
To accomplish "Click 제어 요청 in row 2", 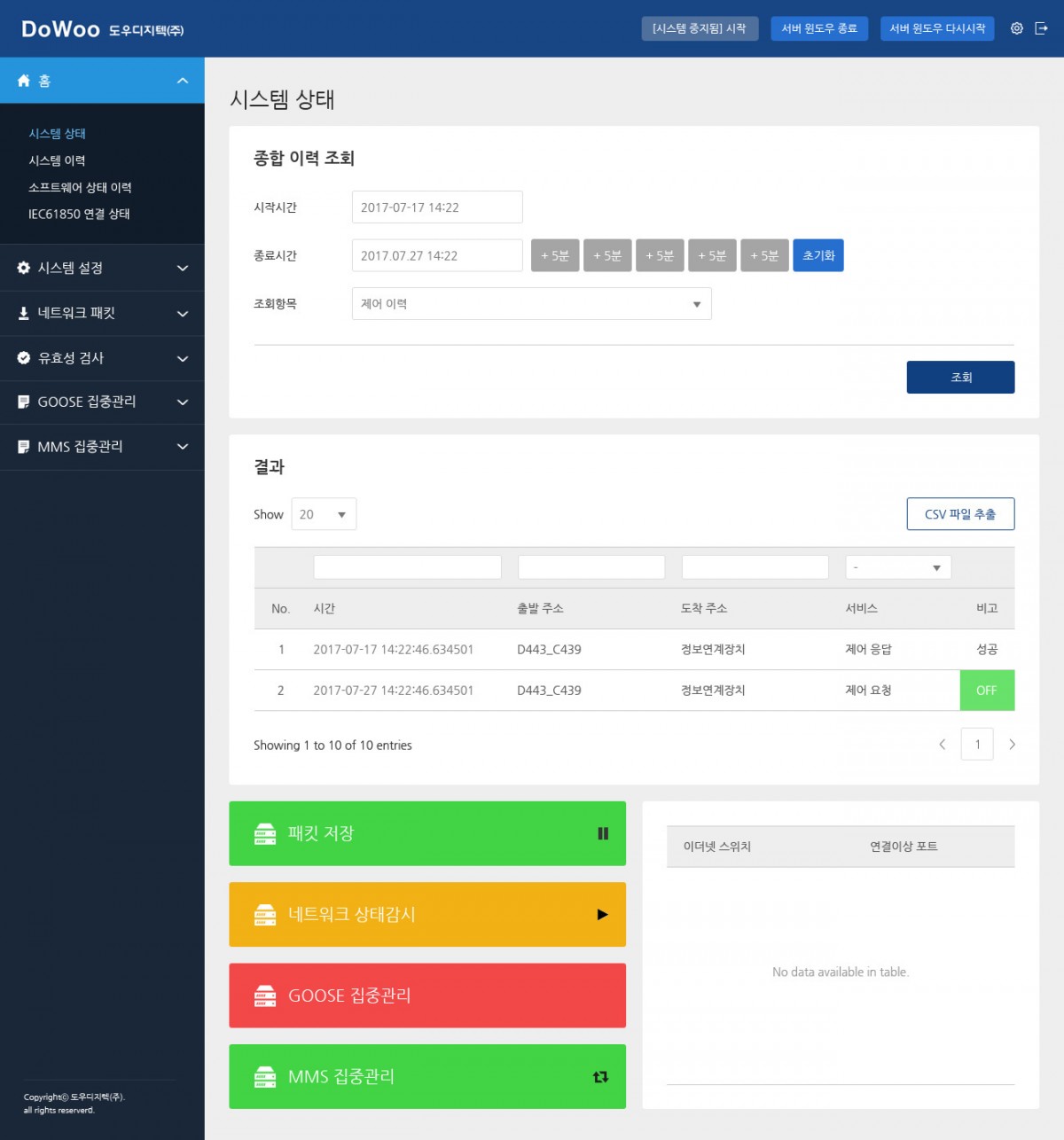I will 868,691.
